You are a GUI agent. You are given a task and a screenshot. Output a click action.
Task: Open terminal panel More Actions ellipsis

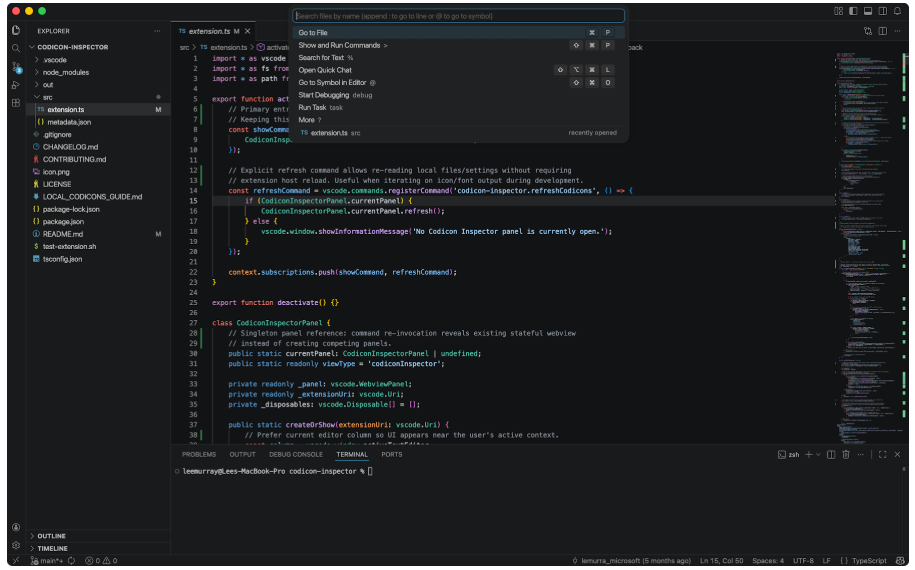[x=861, y=454]
